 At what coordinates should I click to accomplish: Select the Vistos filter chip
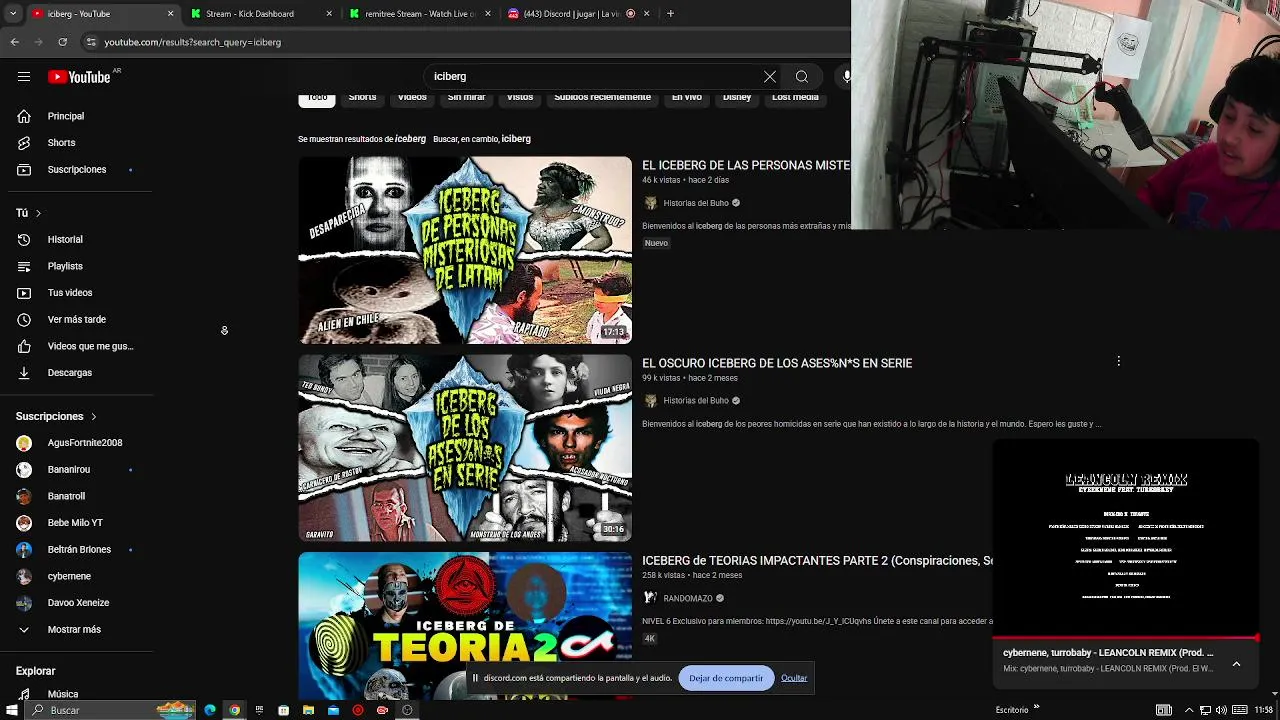click(520, 98)
